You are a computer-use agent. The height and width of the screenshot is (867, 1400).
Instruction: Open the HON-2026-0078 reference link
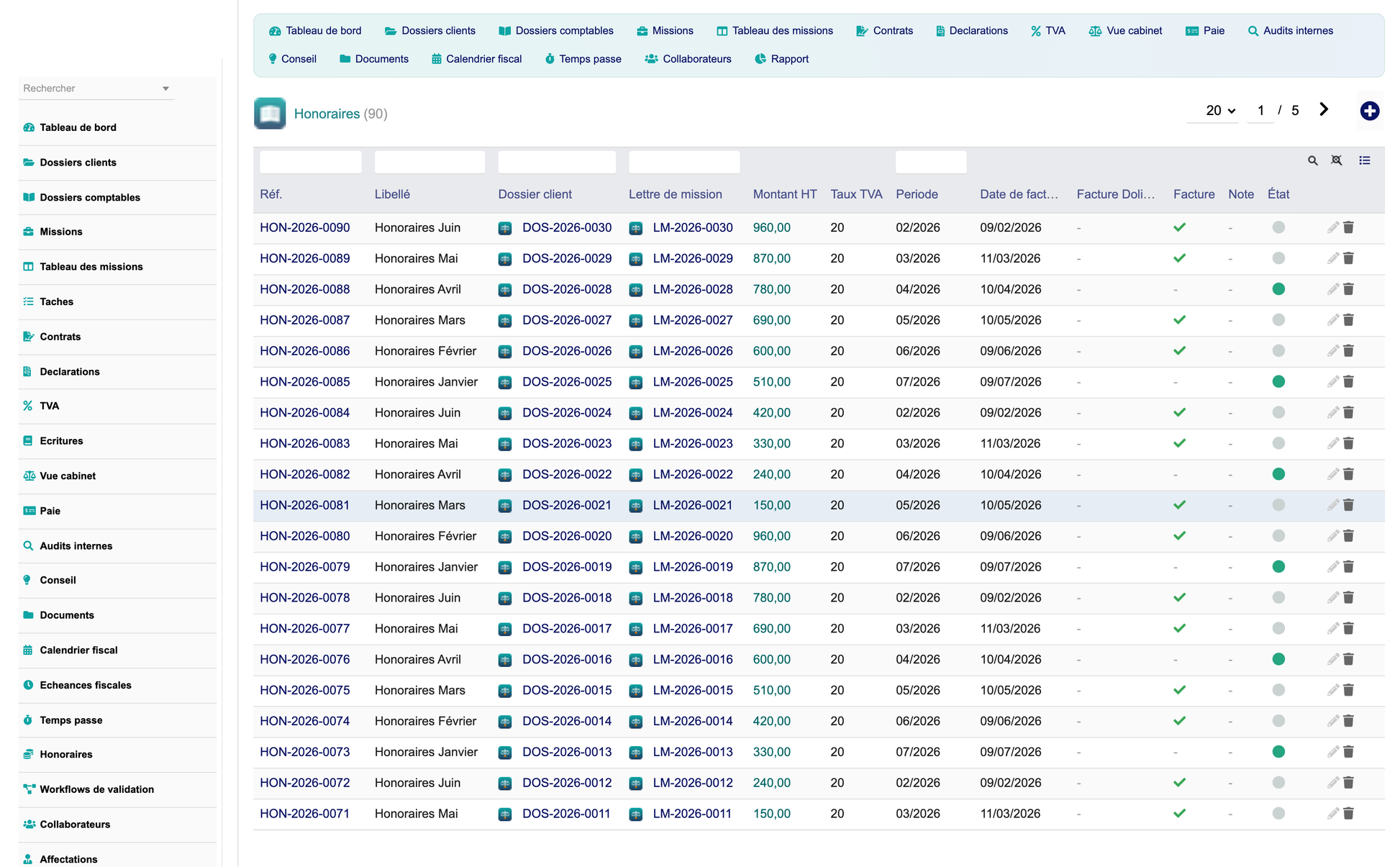click(x=305, y=598)
